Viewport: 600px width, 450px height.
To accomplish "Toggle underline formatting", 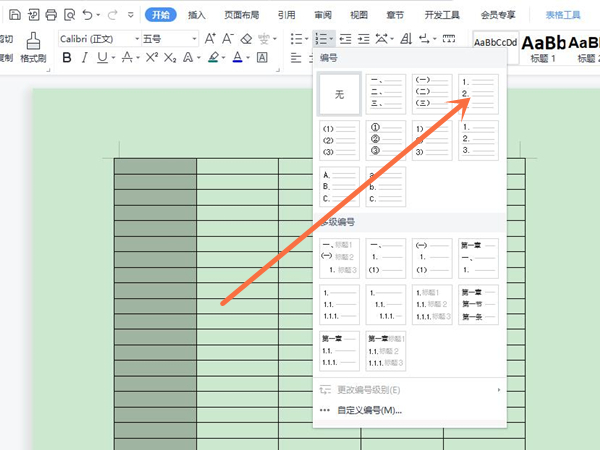I will [102, 58].
